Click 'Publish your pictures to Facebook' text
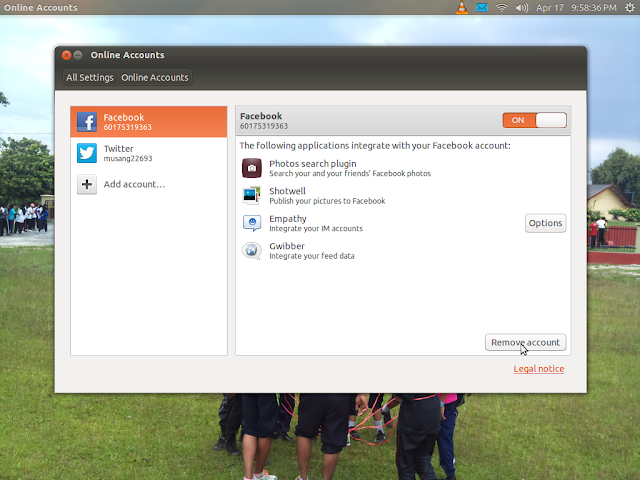The height and width of the screenshot is (480, 640). point(327,201)
